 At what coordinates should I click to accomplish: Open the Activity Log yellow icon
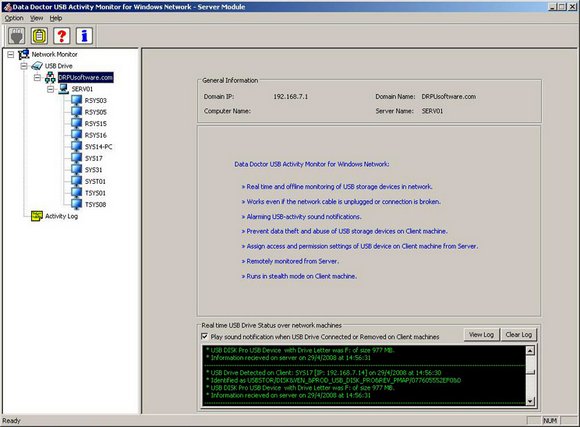click(37, 216)
